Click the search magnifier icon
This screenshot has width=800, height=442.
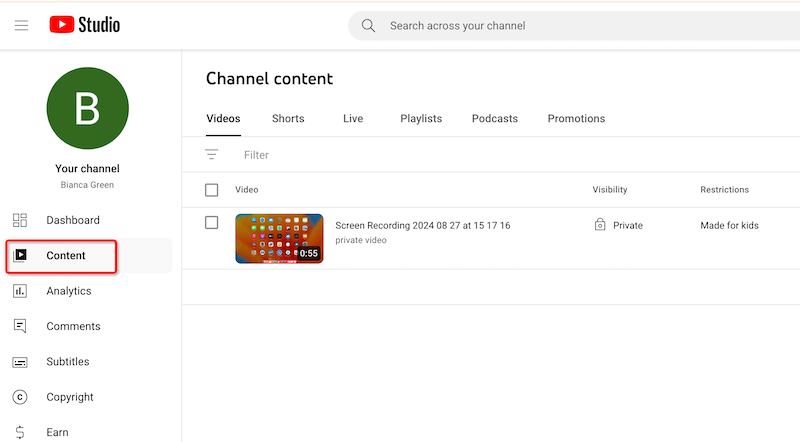pyautogui.click(x=369, y=26)
